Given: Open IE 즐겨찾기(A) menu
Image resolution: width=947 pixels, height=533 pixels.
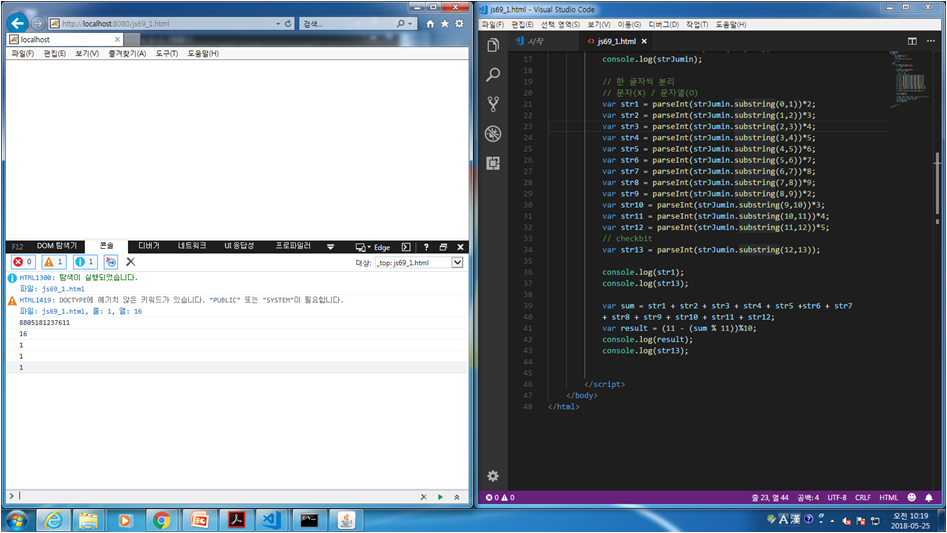Looking at the screenshot, I should pyautogui.click(x=127, y=54).
